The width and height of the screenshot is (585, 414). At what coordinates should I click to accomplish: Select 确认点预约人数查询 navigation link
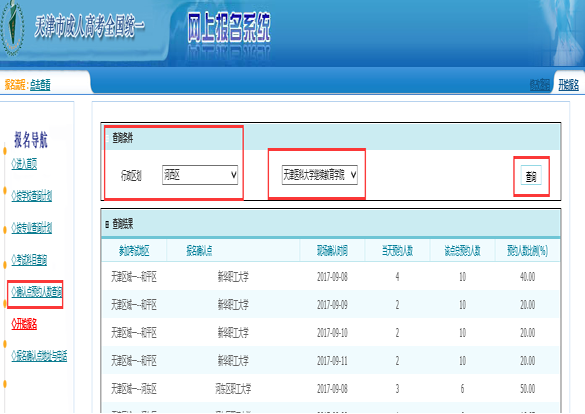37,292
